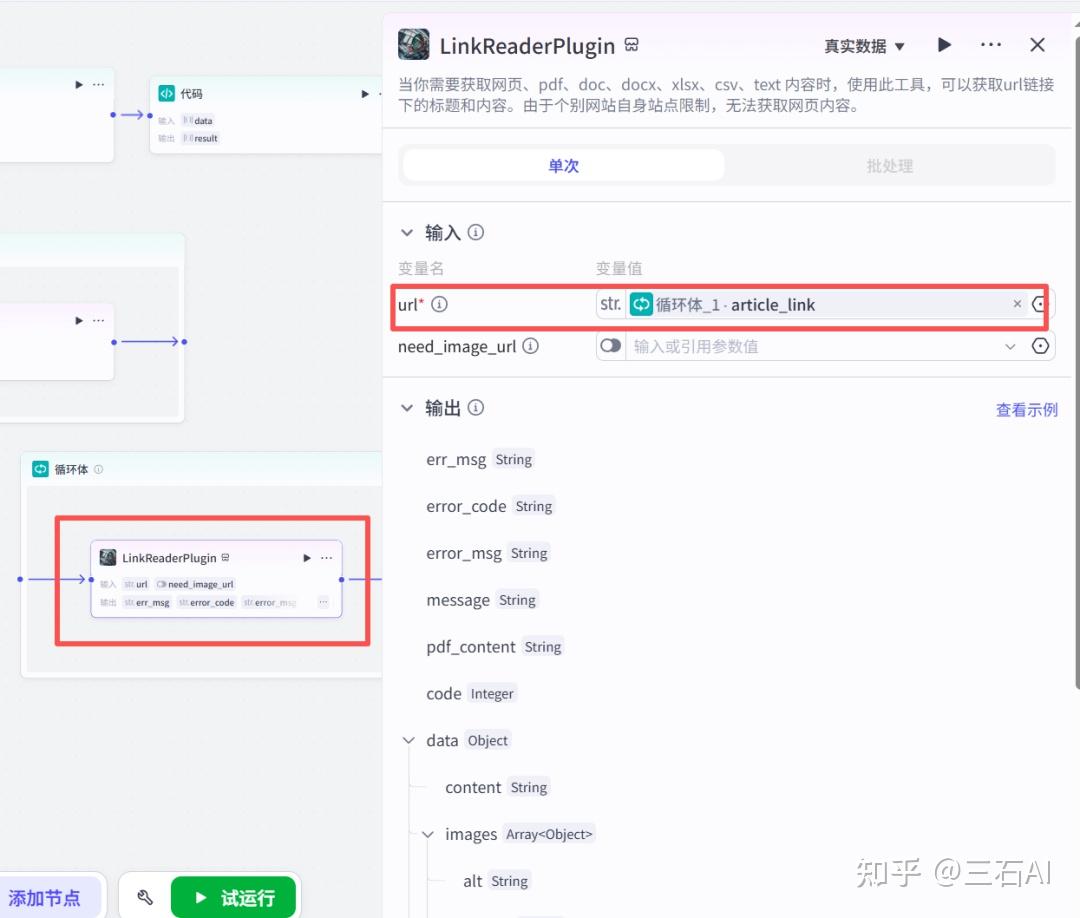
Task: Open the need_image_url value dropdown arrow
Action: (x=1009, y=346)
